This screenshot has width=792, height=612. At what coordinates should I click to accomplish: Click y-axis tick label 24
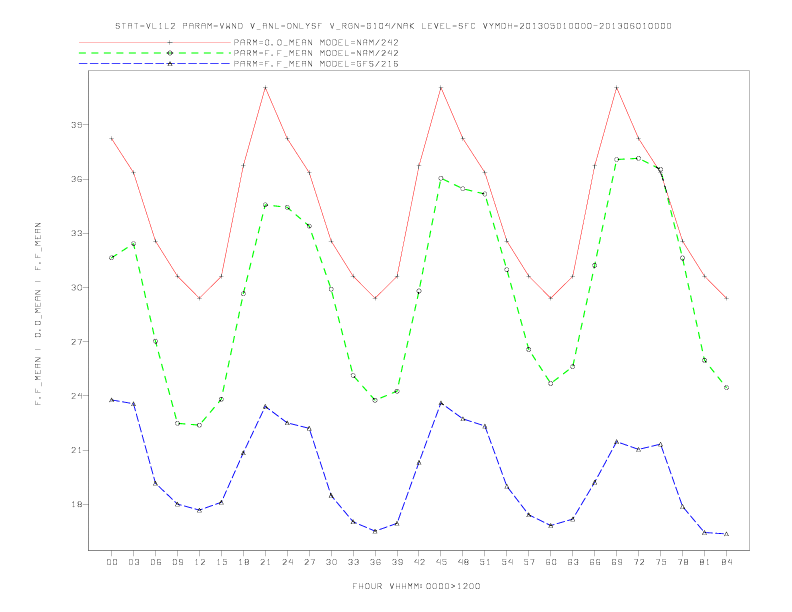click(x=77, y=395)
